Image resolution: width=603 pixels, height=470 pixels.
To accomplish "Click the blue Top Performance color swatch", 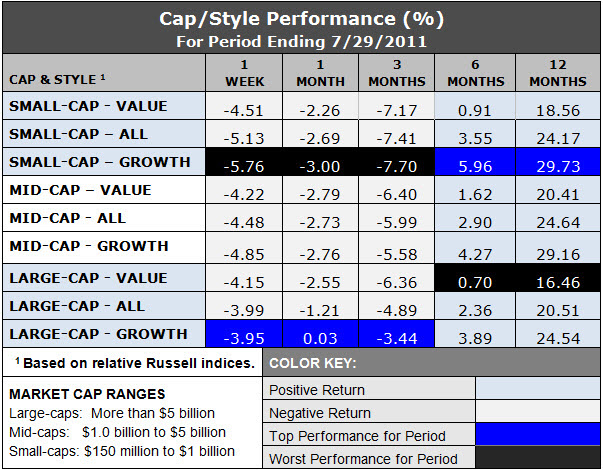I will click(x=538, y=434).
